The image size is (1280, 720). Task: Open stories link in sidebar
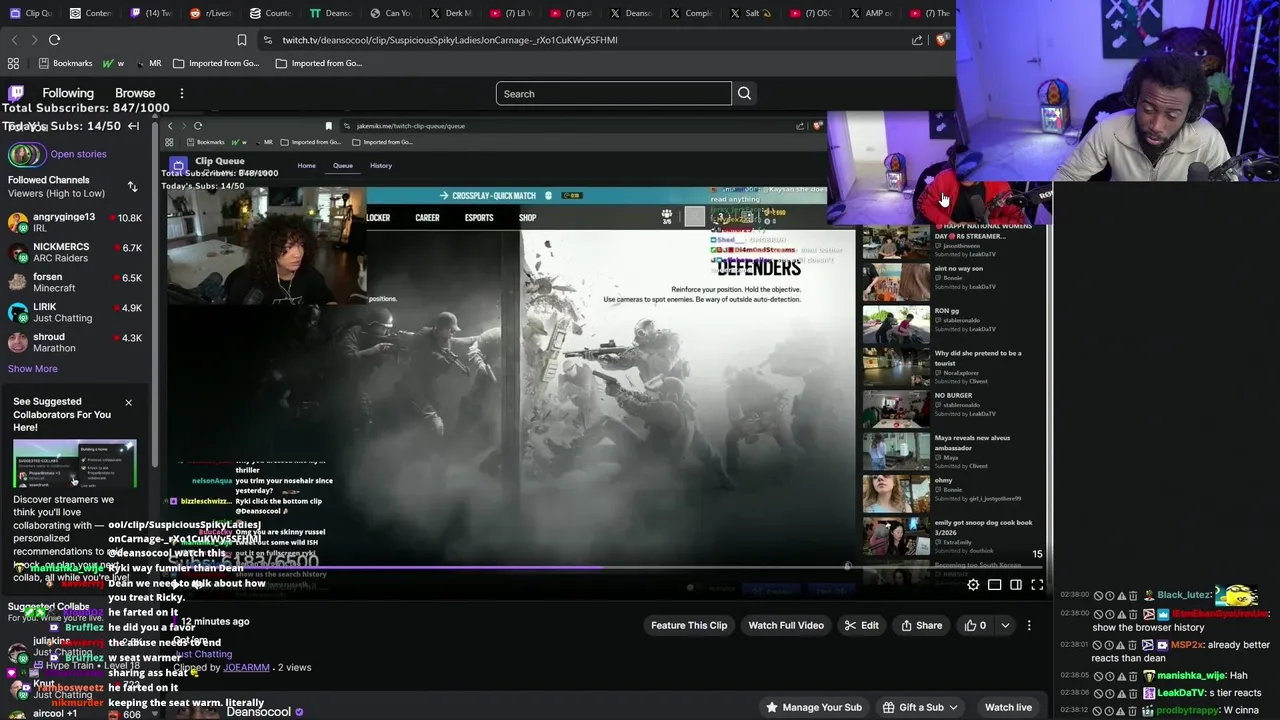coord(78,154)
